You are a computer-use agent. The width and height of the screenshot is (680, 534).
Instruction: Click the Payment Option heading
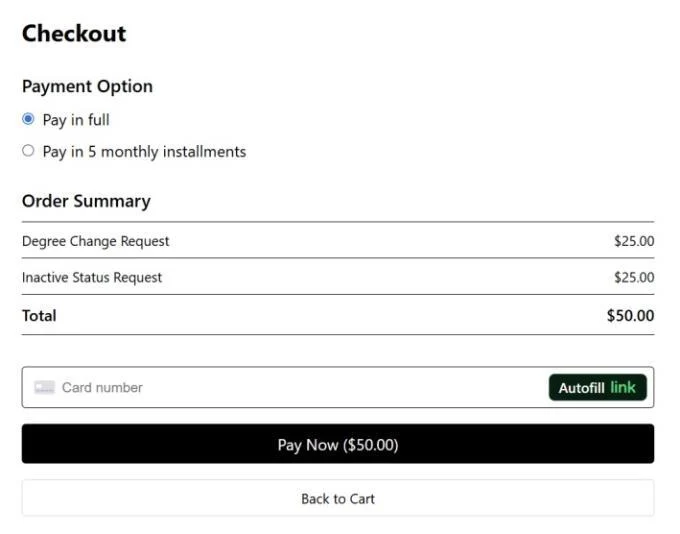87,86
